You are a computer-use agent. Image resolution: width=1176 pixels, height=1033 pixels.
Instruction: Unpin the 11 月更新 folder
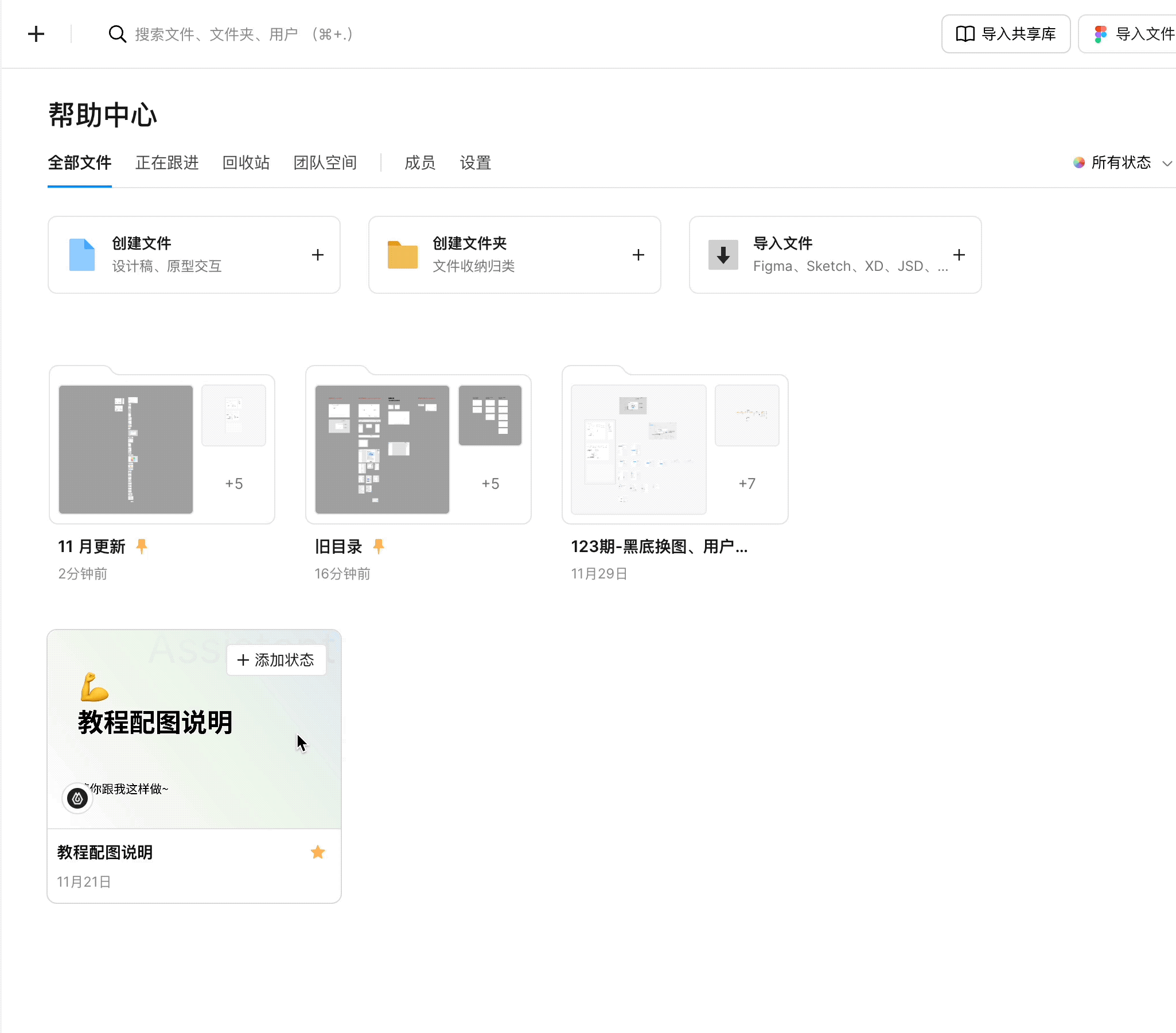(142, 546)
